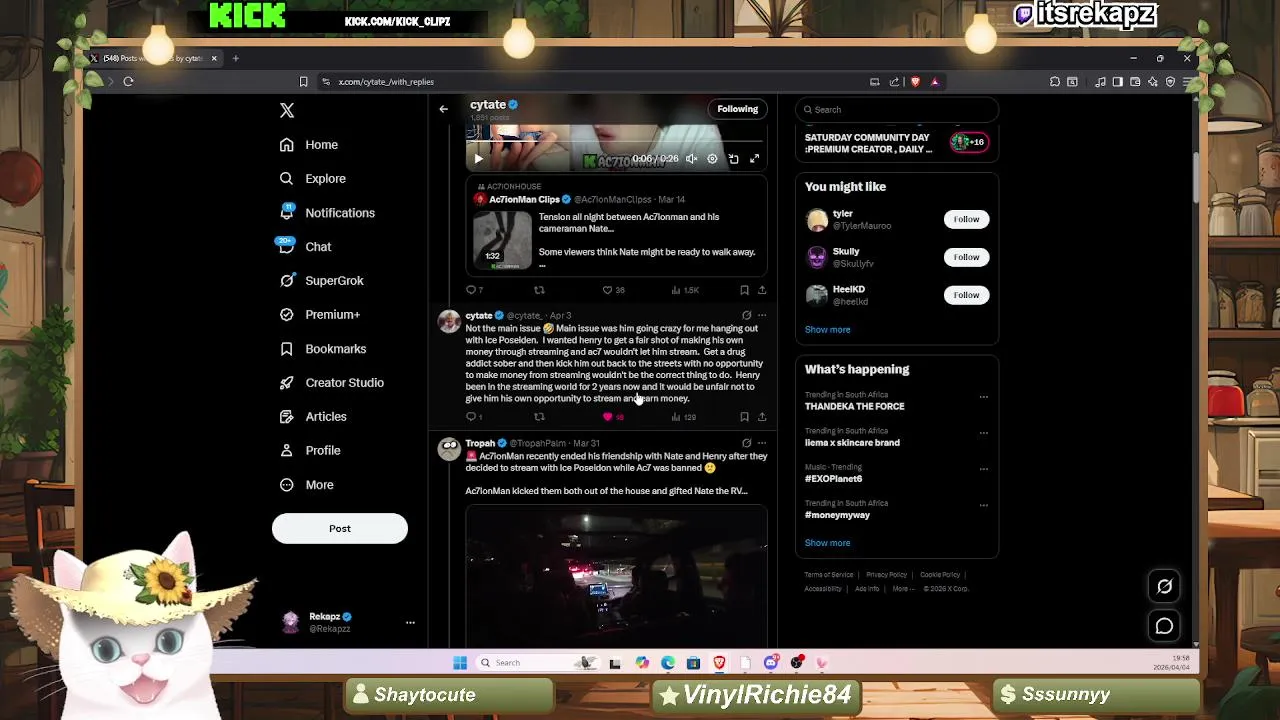Open Articles in the sidebar
The image size is (1280, 720).
(x=313, y=417)
